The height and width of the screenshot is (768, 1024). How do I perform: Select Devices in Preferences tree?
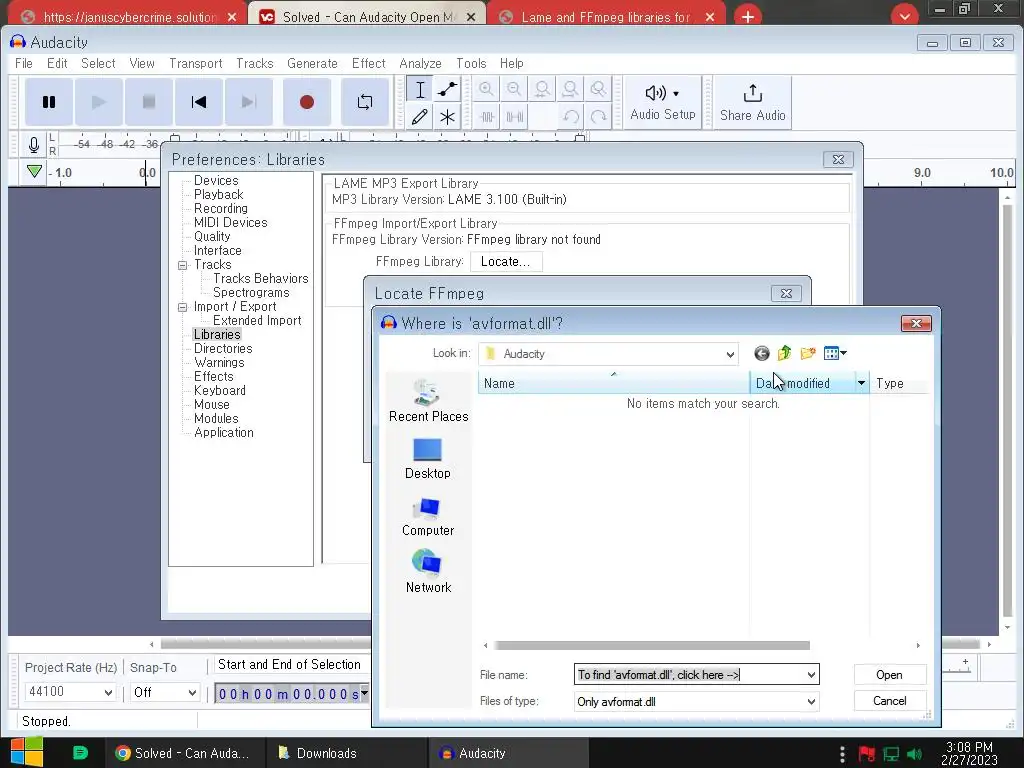click(216, 181)
